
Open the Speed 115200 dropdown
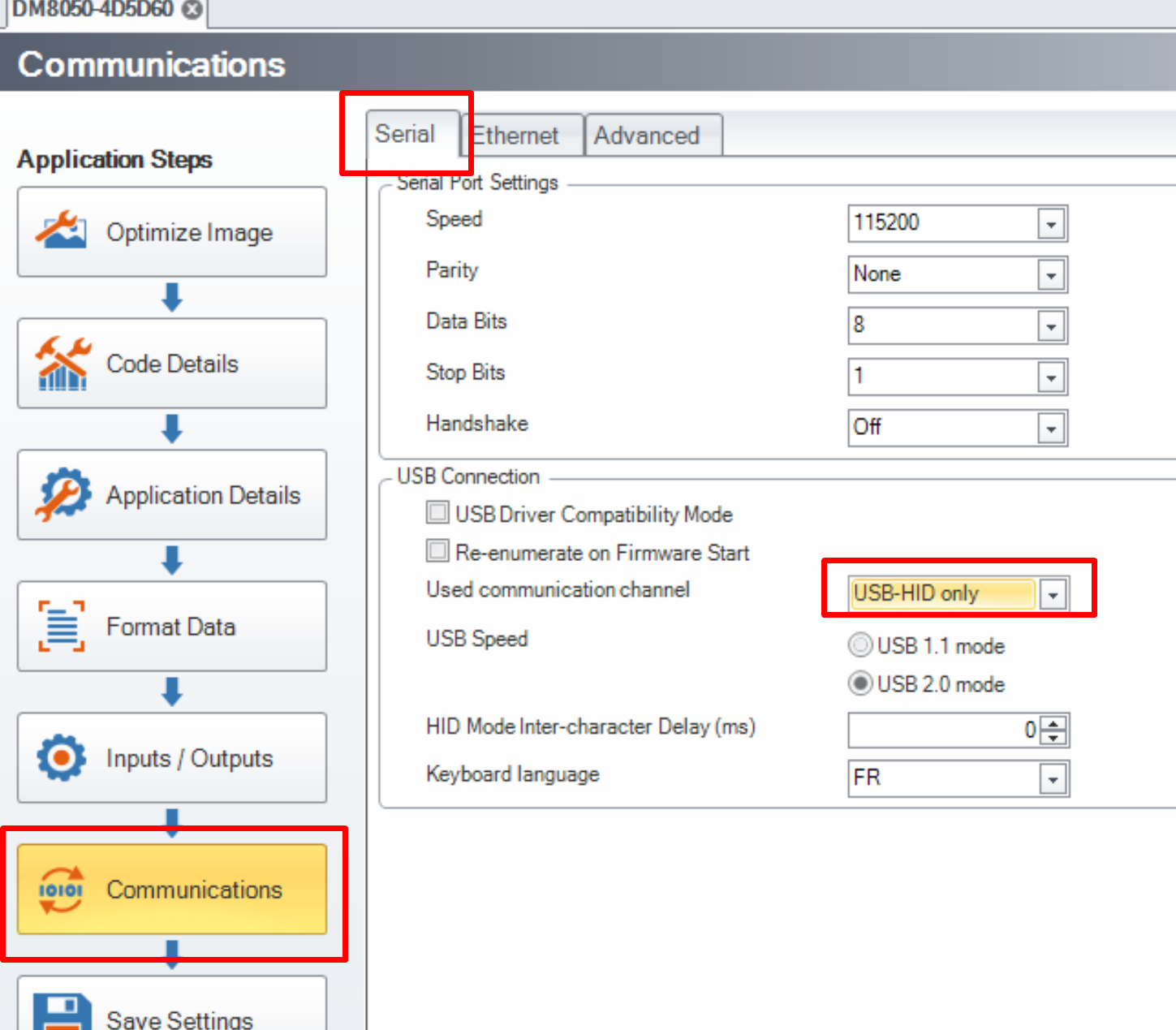1051,224
